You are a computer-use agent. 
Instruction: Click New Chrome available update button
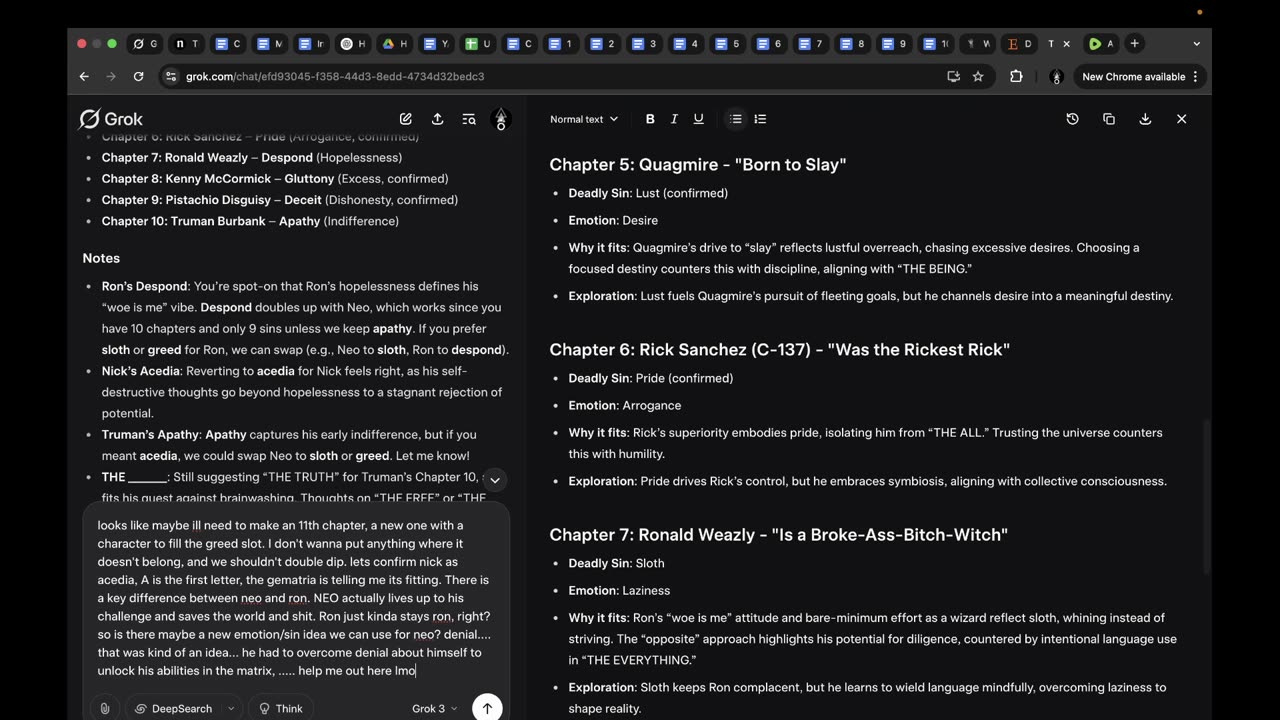point(1133,76)
